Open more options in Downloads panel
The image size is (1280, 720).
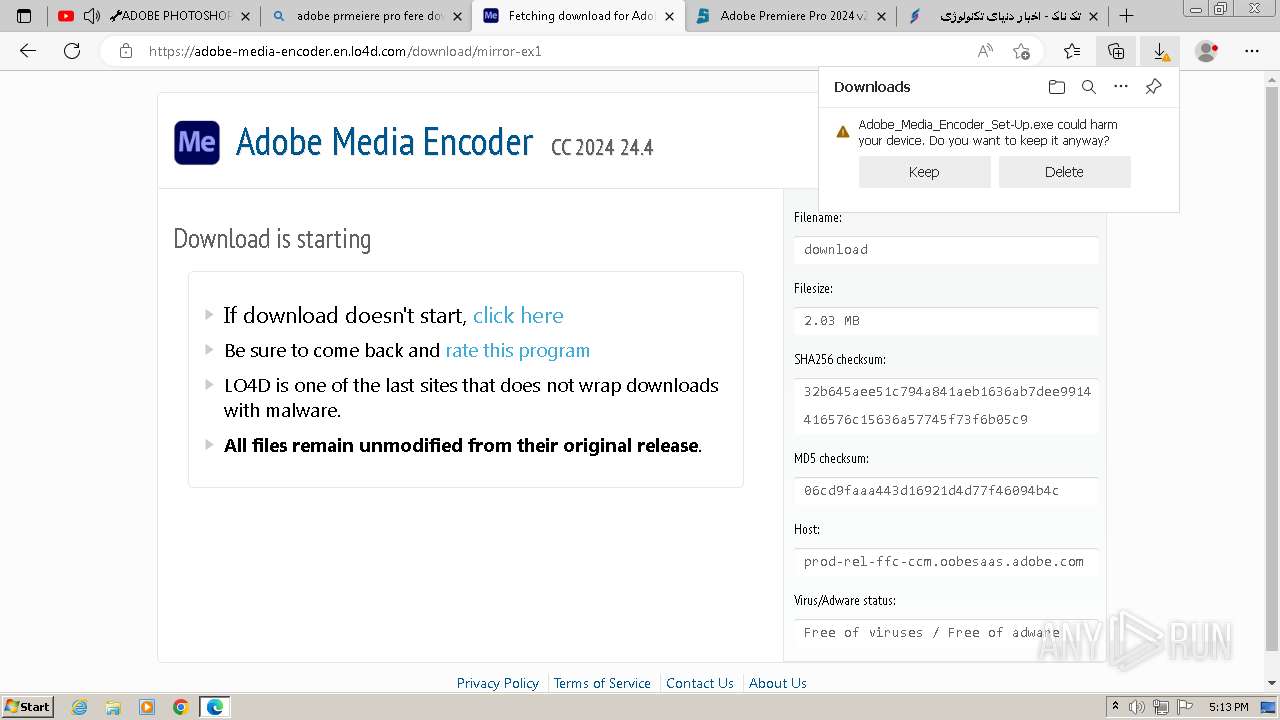1121,87
